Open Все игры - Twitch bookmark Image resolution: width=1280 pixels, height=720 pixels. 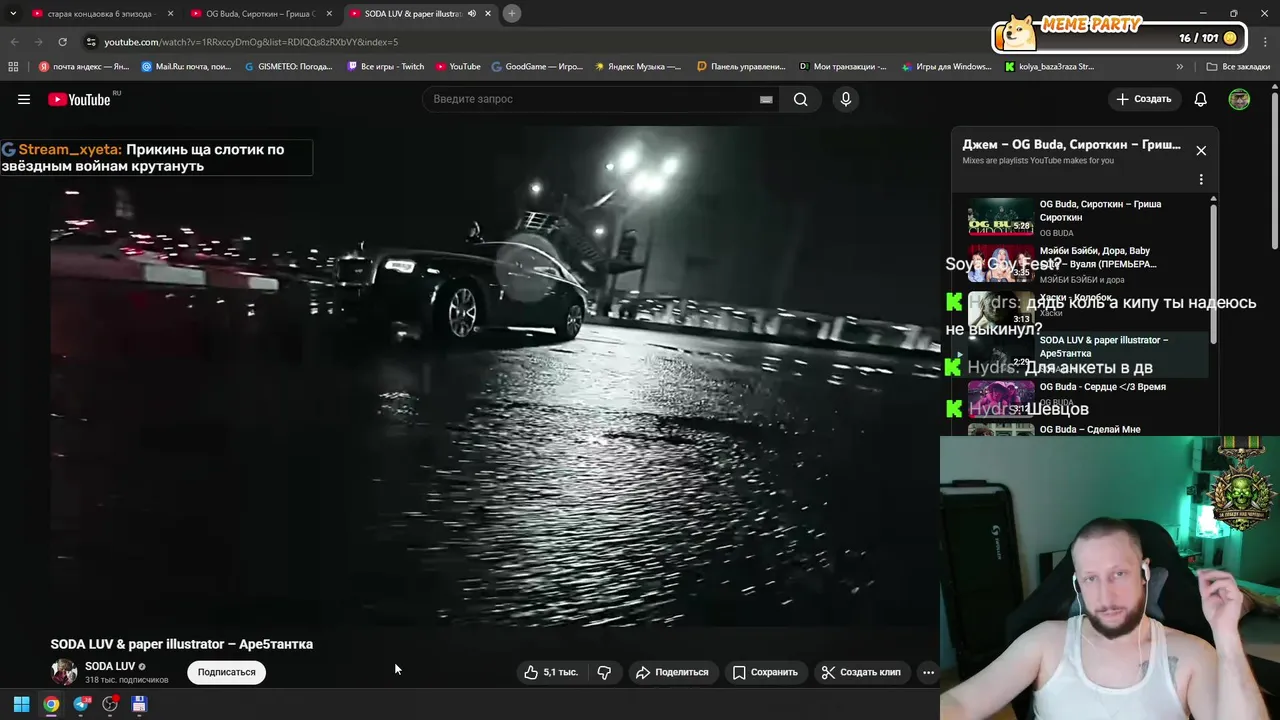[386, 67]
